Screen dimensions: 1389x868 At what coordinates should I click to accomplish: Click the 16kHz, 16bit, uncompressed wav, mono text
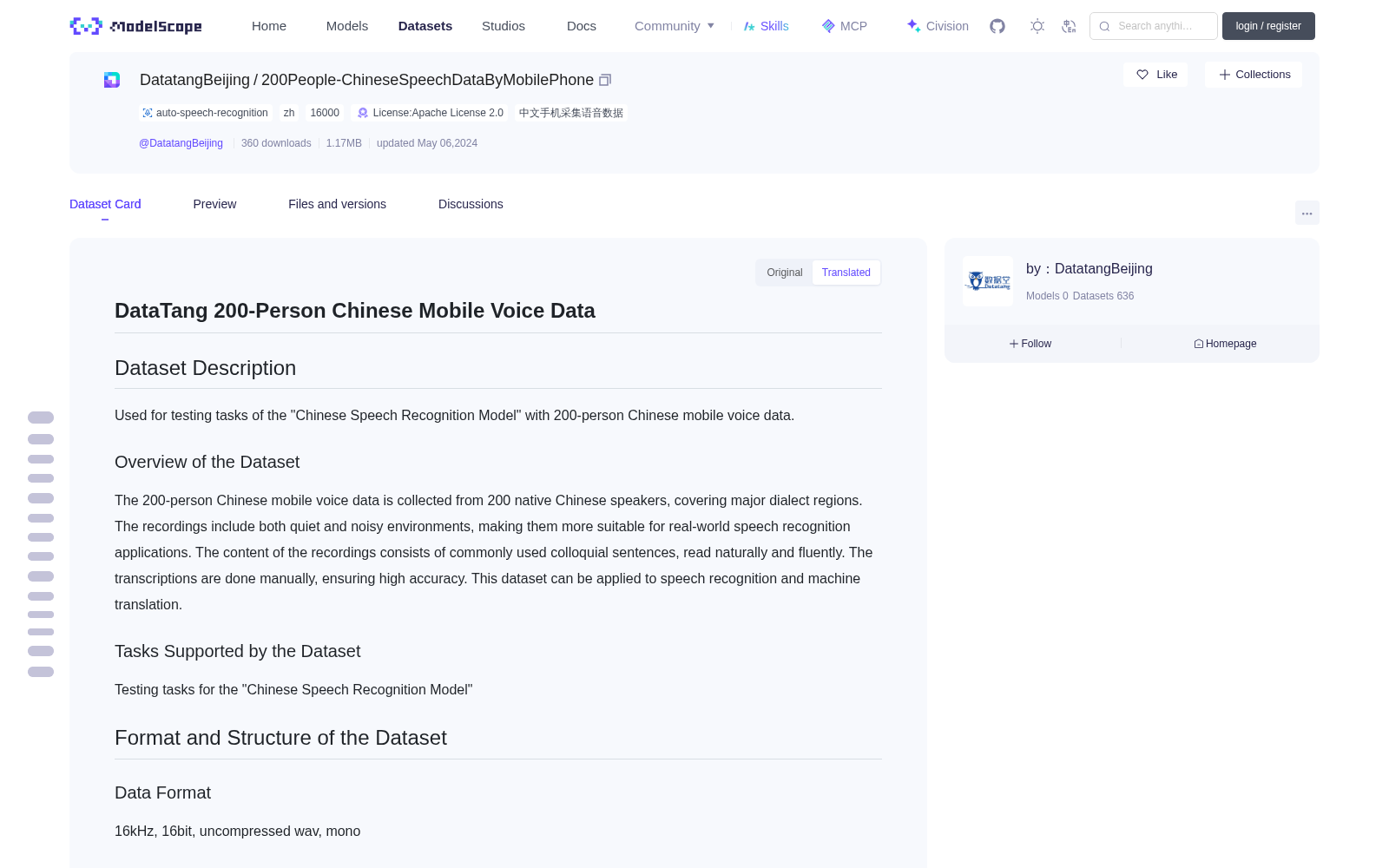coord(237,832)
